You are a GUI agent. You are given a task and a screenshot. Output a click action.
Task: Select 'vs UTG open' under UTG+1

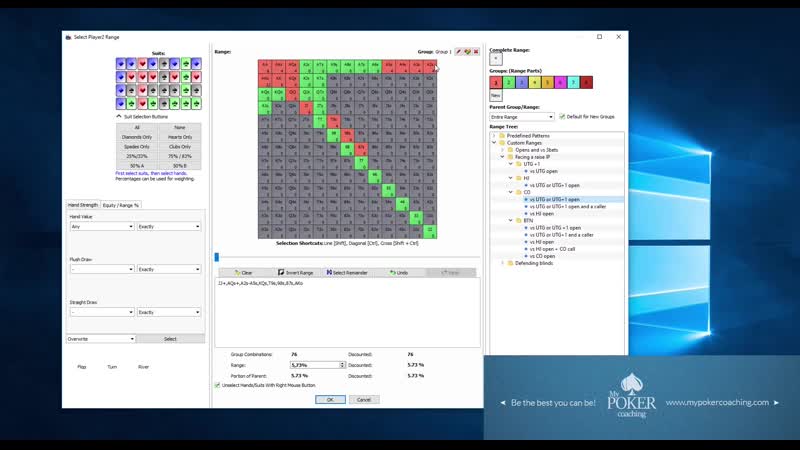[x=543, y=171]
